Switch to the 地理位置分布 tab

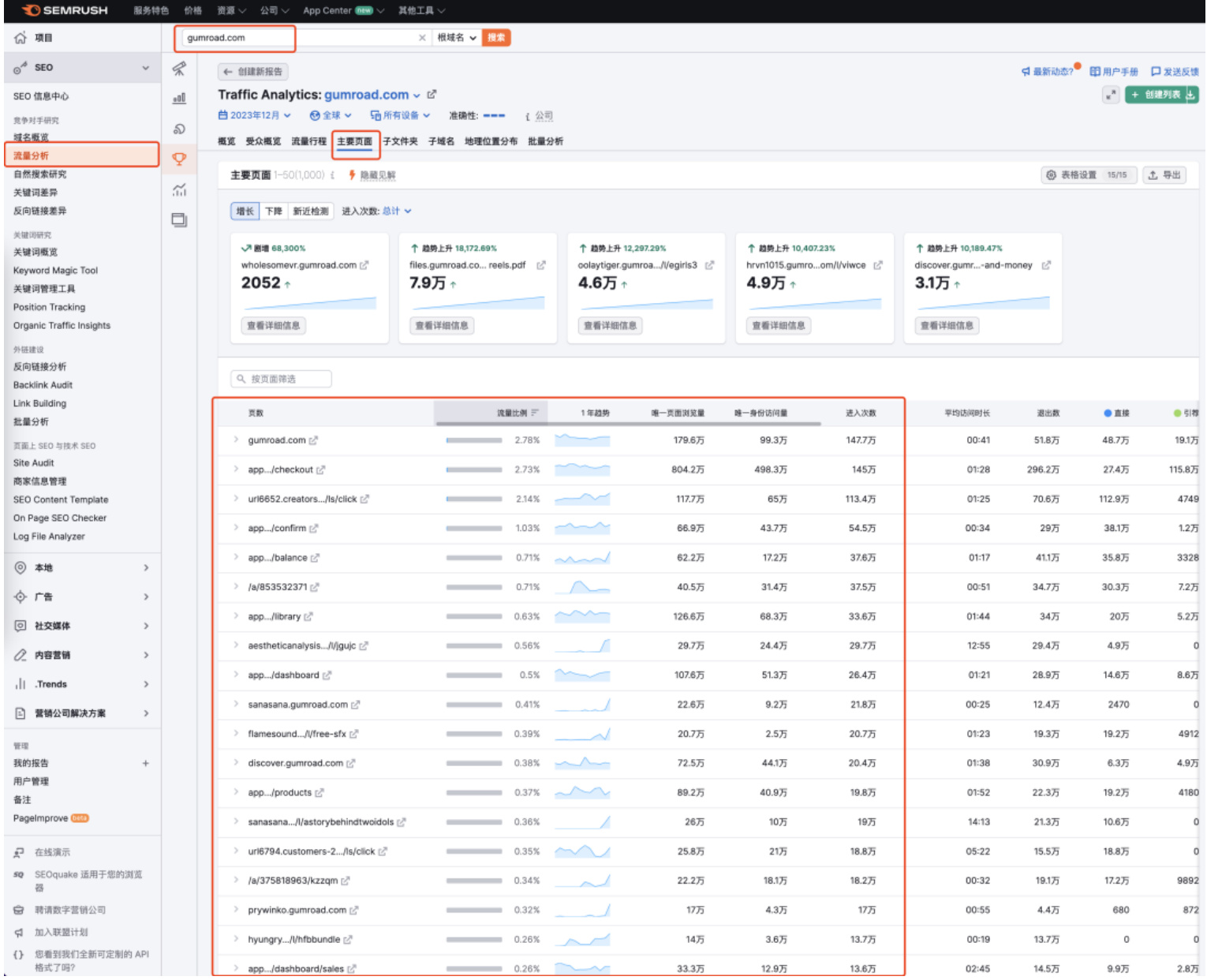[x=491, y=142]
